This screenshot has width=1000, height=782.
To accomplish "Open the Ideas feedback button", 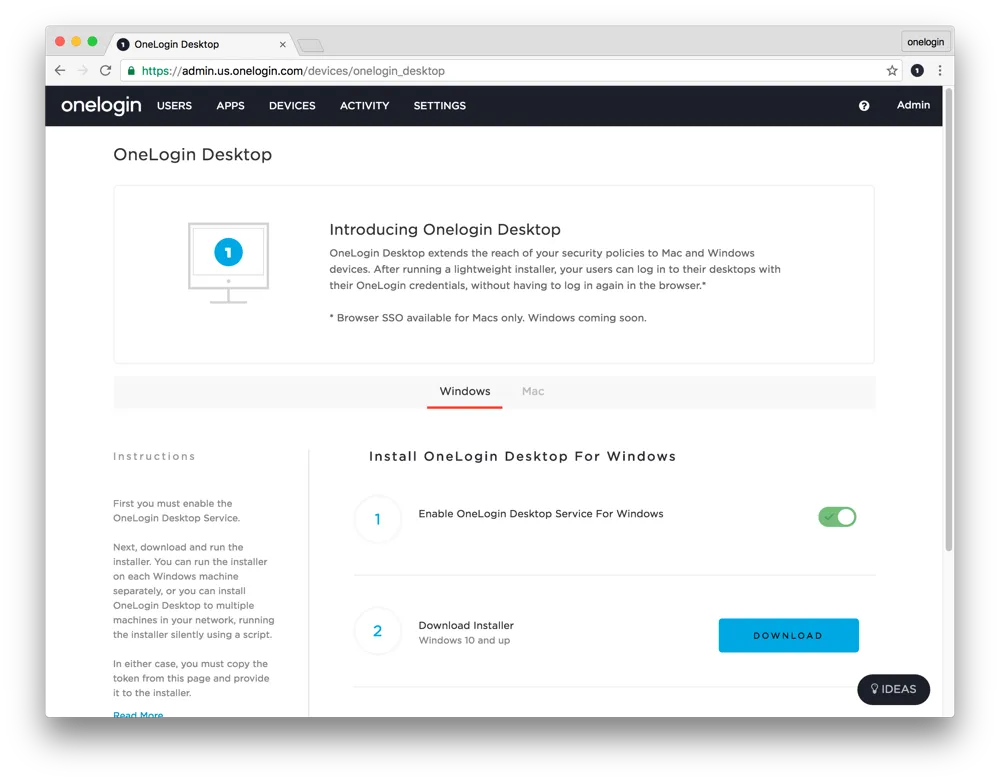I will [893, 689].
